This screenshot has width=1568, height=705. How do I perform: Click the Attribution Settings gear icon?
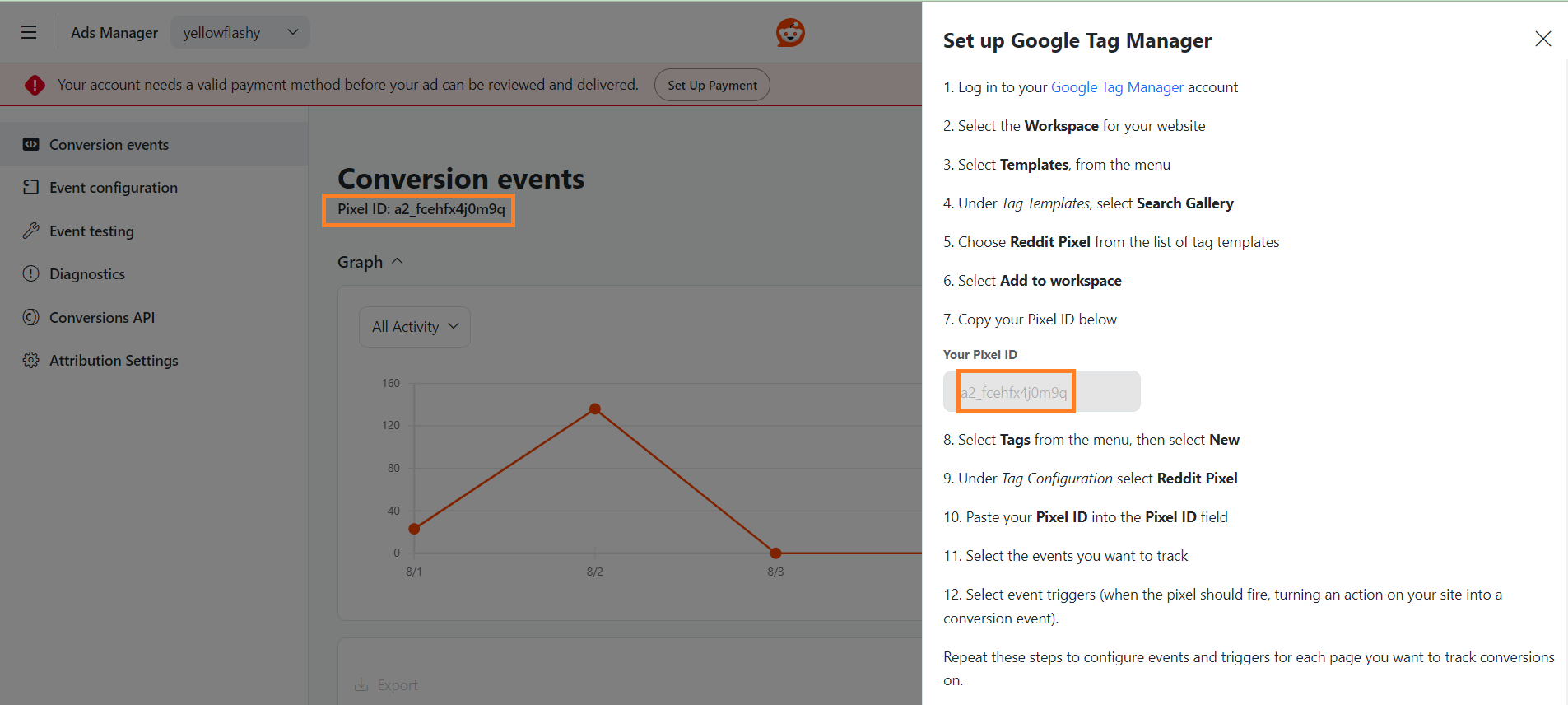click(31, 360)
